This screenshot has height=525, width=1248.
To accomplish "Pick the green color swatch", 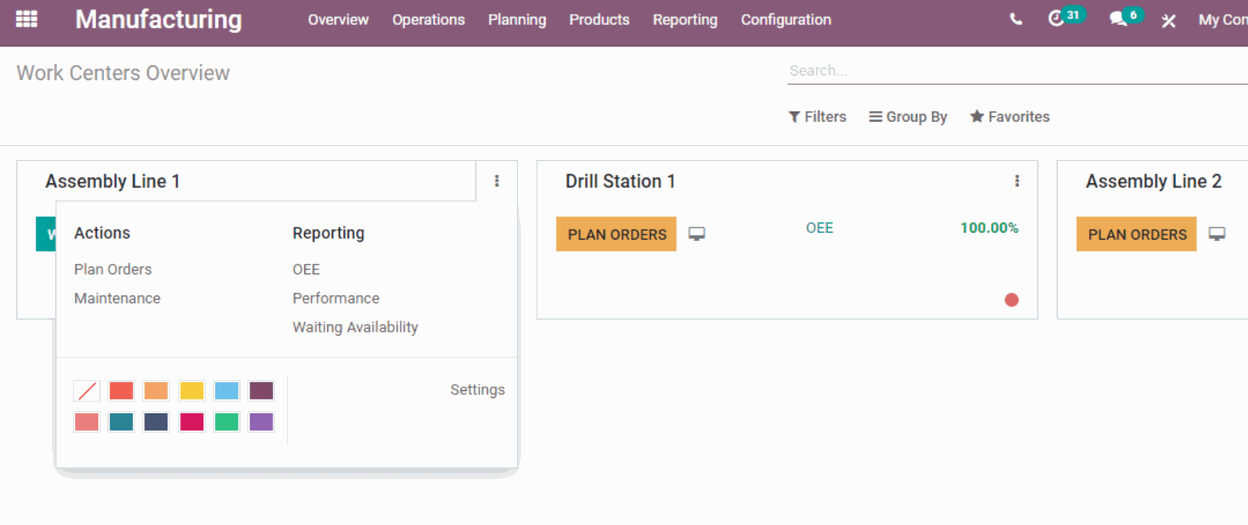I will click(x=227, y=422).
